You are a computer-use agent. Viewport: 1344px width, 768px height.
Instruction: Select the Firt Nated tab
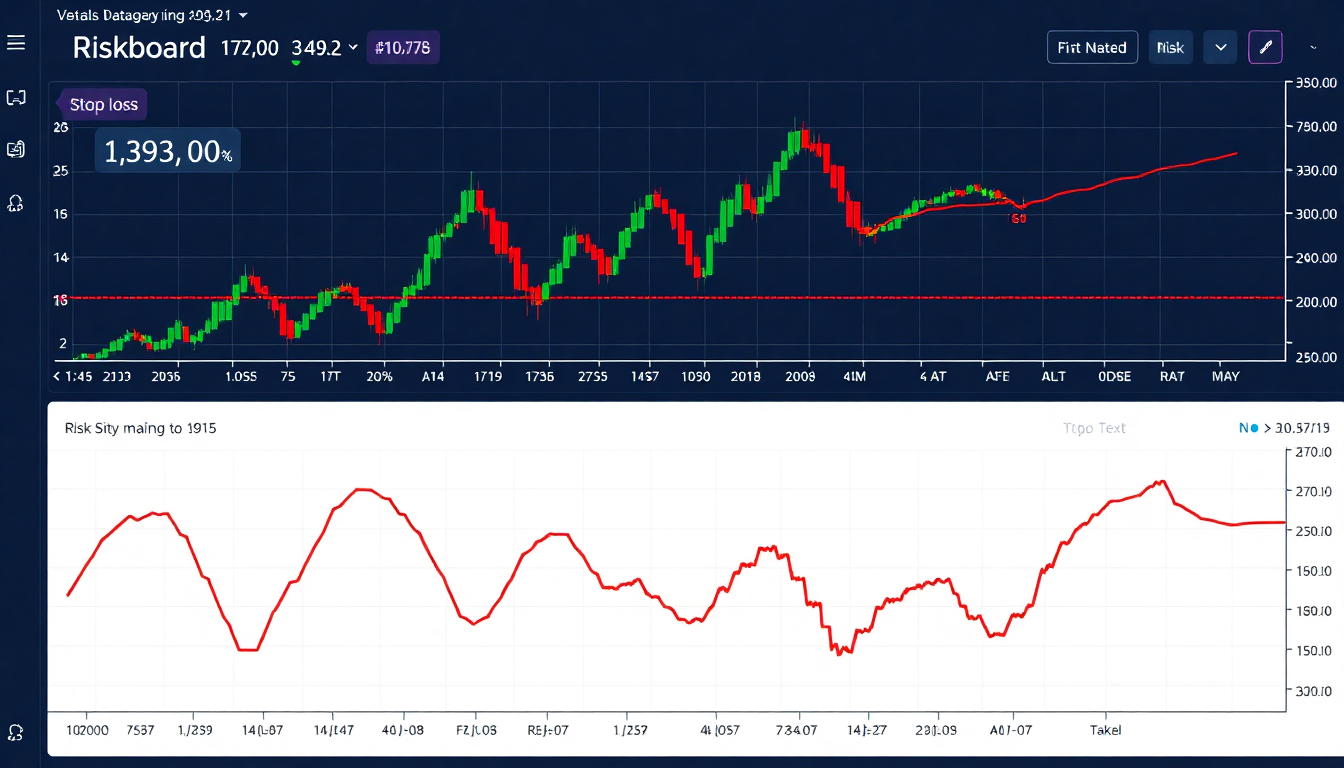pyautogui.click(x=1092, y=47)
